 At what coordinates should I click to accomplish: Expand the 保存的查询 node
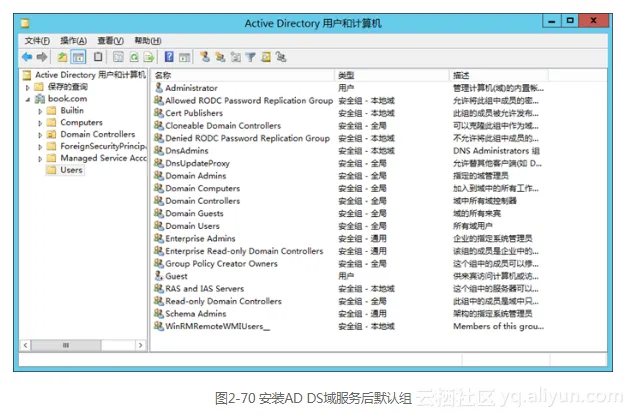click(x=27, y=87)
